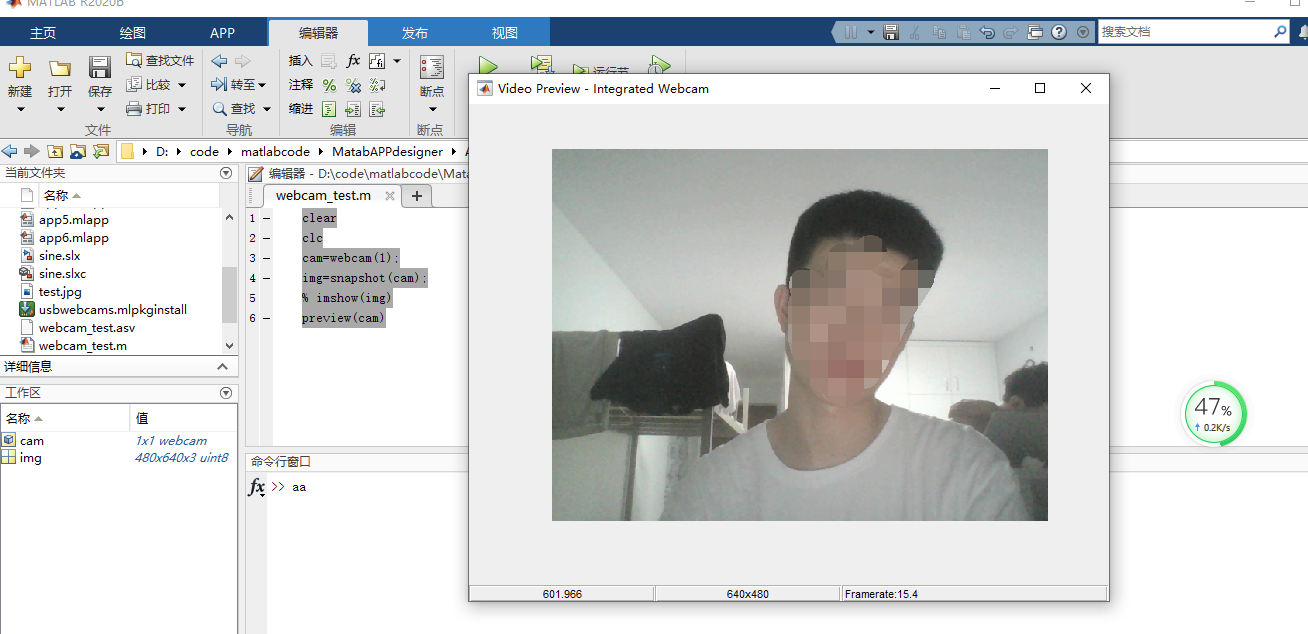Click the navigate forward arrow in 导航
This screenshot has width=1308, height=634.
click(x=243, y=61)
